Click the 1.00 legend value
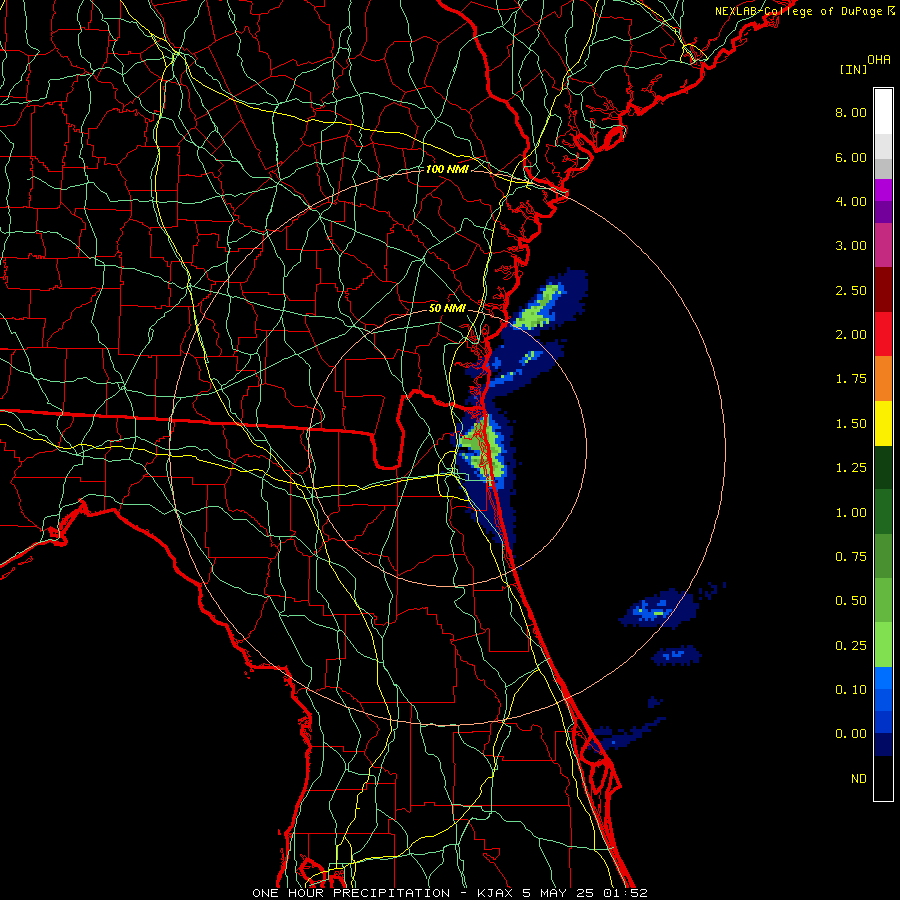Screen dimensions: 900x900 [x=851, y=513]
